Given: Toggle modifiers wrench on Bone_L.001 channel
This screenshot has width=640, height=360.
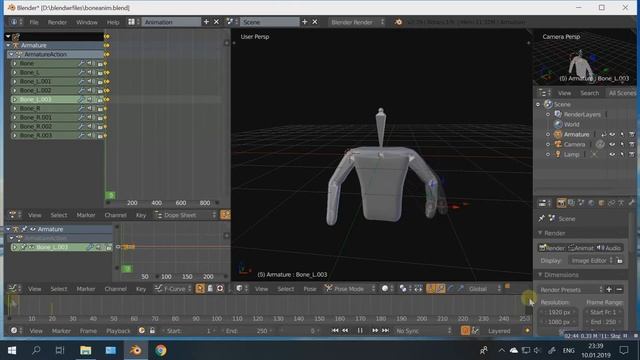Looking at the screenshot, I should (x=82, y=81).
